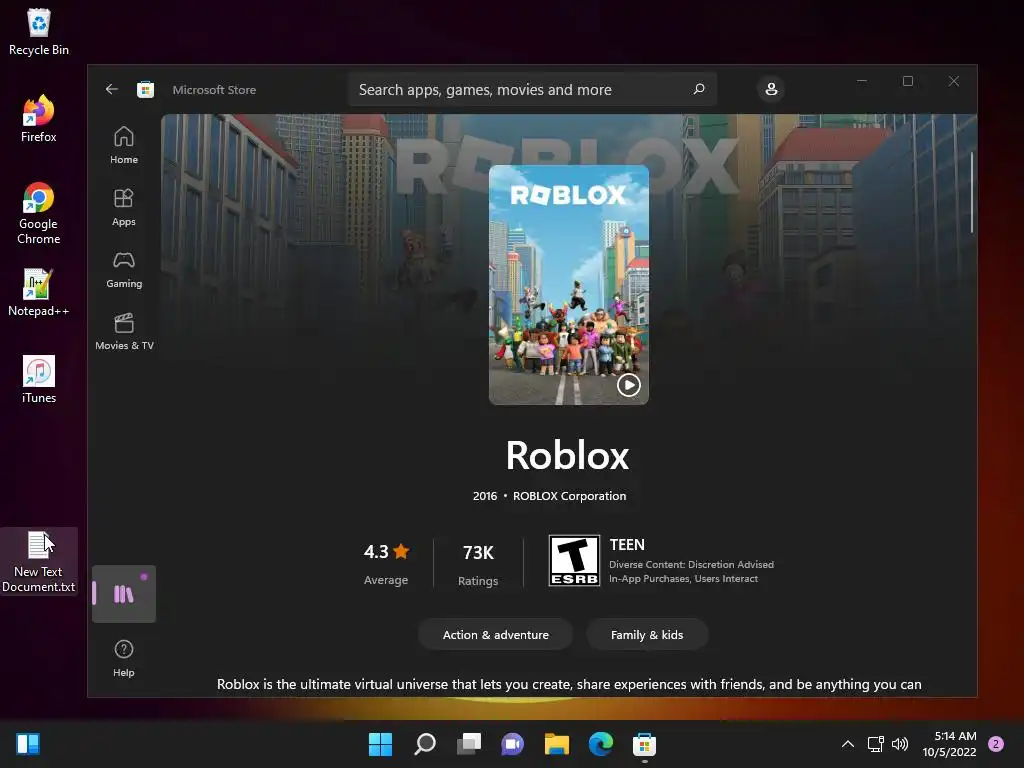Select the iTunes desktop shortcut
The width and height of the screenshot is (1024, 768).
point(39,379)
